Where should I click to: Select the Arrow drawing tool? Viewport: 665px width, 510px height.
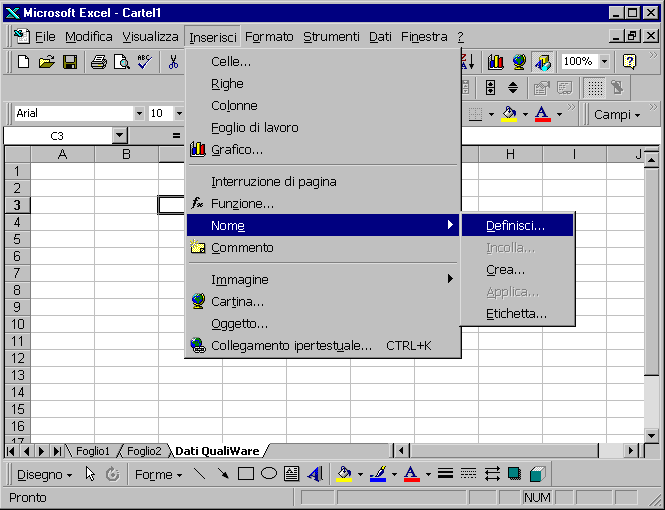point(223,474)
